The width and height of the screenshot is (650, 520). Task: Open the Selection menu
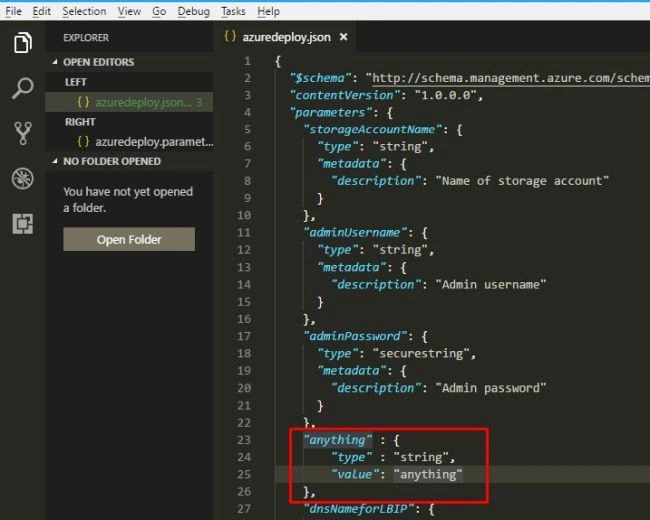pos(84,11)
